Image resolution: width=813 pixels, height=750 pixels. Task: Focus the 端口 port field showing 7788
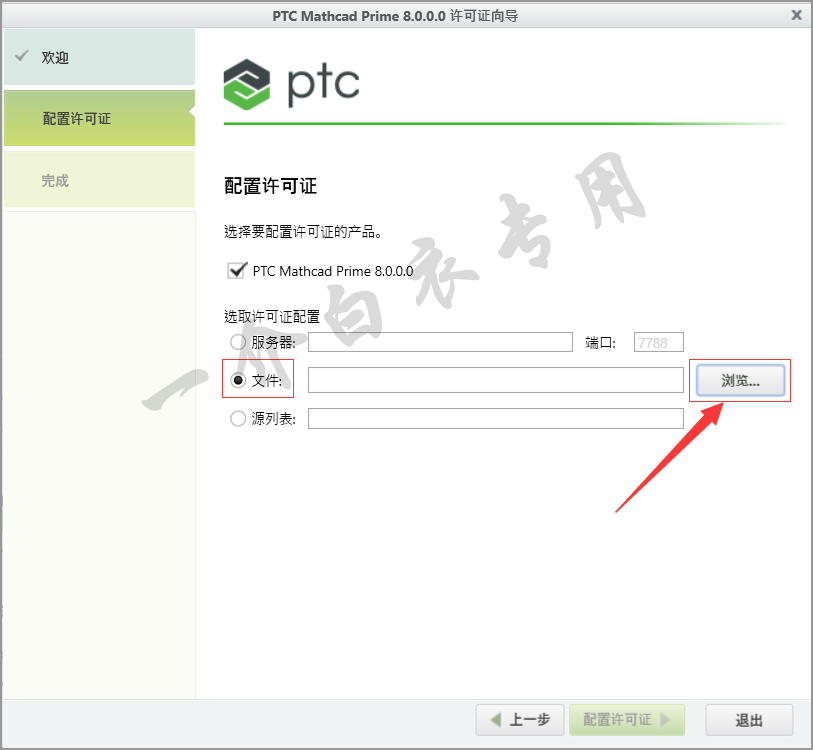(x=658, y=342)
